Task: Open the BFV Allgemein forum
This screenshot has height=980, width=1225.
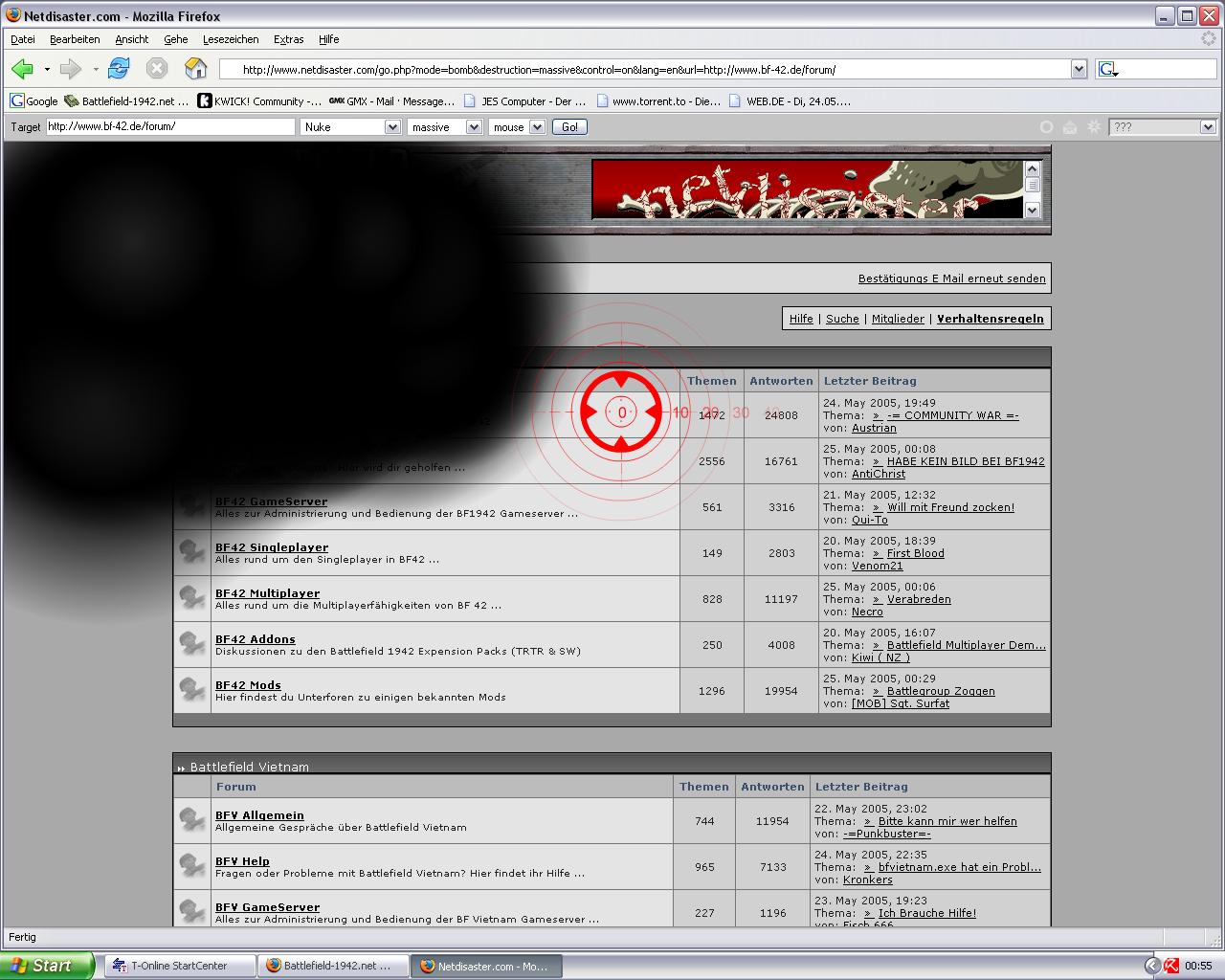Action: [x=259, y=815]
